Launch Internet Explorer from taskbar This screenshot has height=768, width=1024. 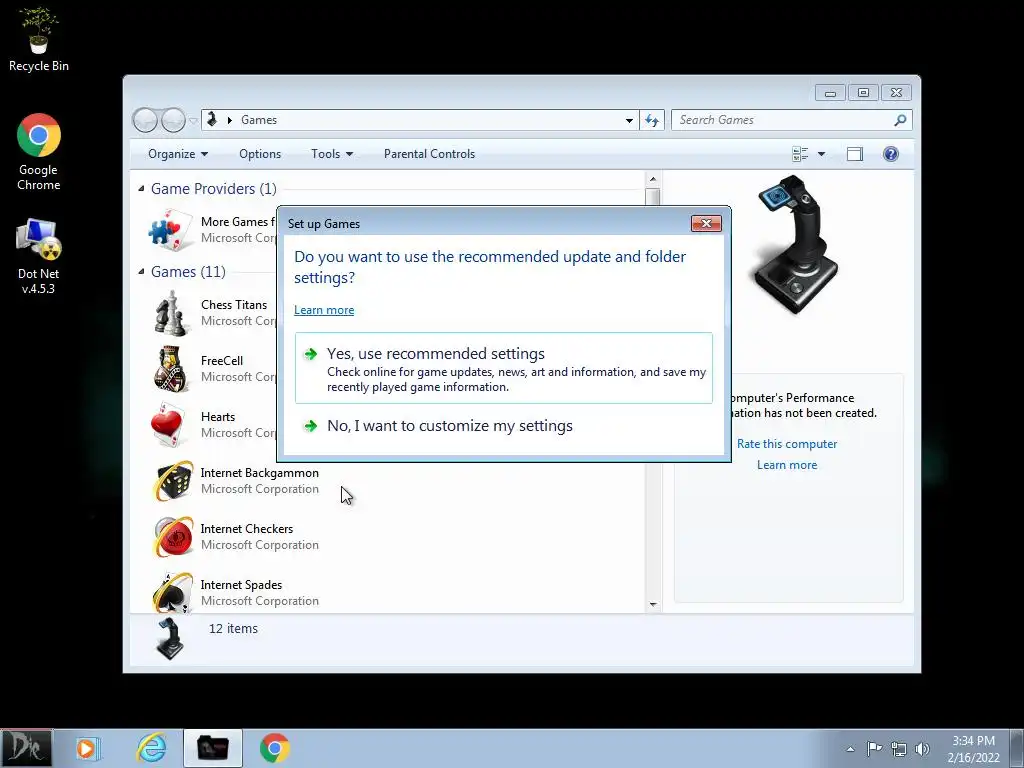pyautogui.click(x=151, y=748)
